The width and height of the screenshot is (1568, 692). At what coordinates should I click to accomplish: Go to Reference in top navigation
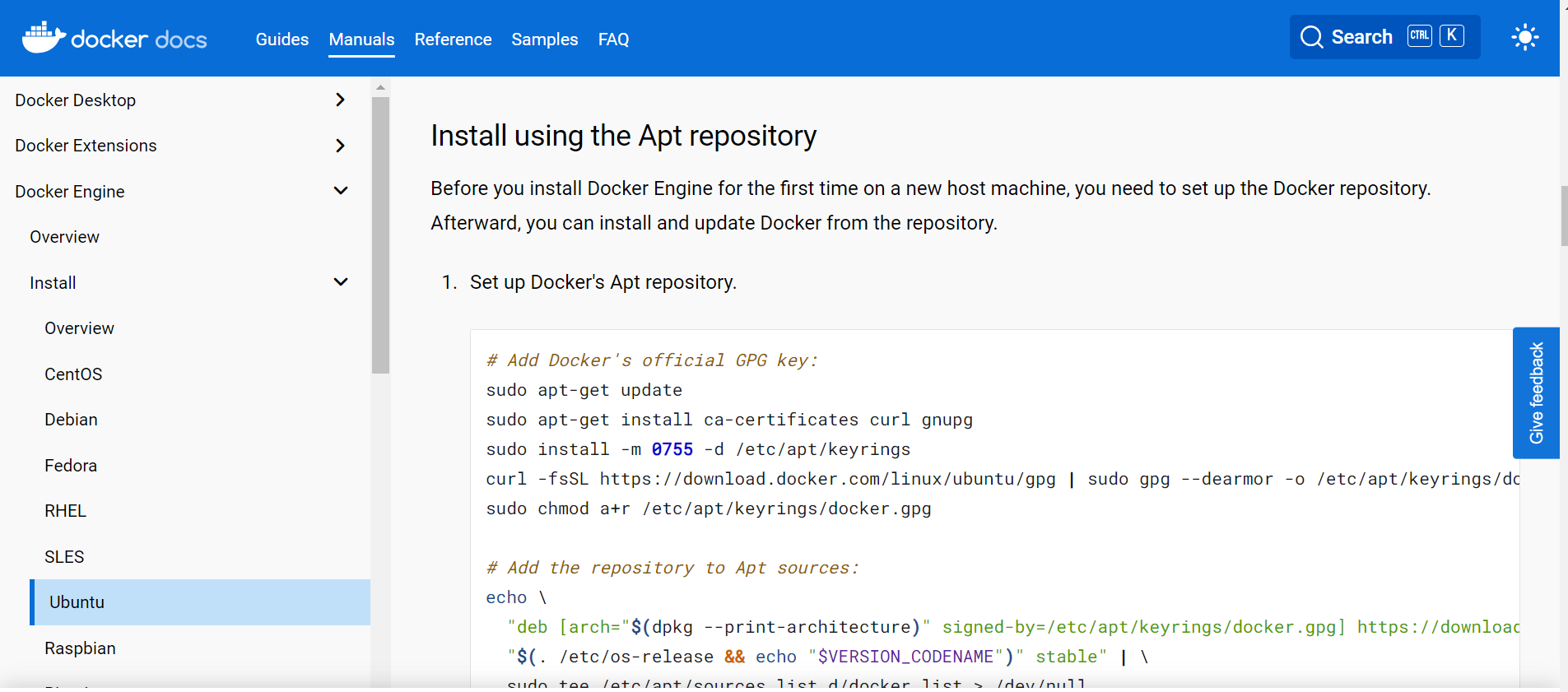coord(453,39)
